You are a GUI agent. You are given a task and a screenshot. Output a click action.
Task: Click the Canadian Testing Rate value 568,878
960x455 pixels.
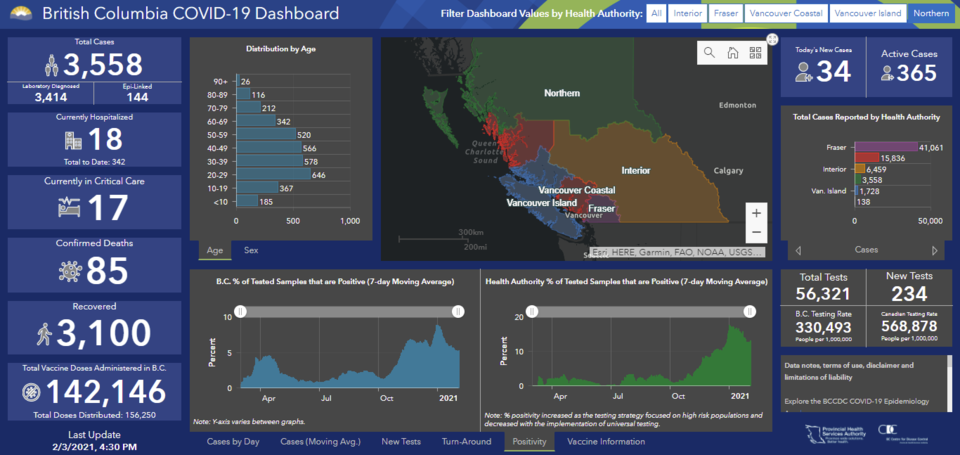(x=909, y=328)
